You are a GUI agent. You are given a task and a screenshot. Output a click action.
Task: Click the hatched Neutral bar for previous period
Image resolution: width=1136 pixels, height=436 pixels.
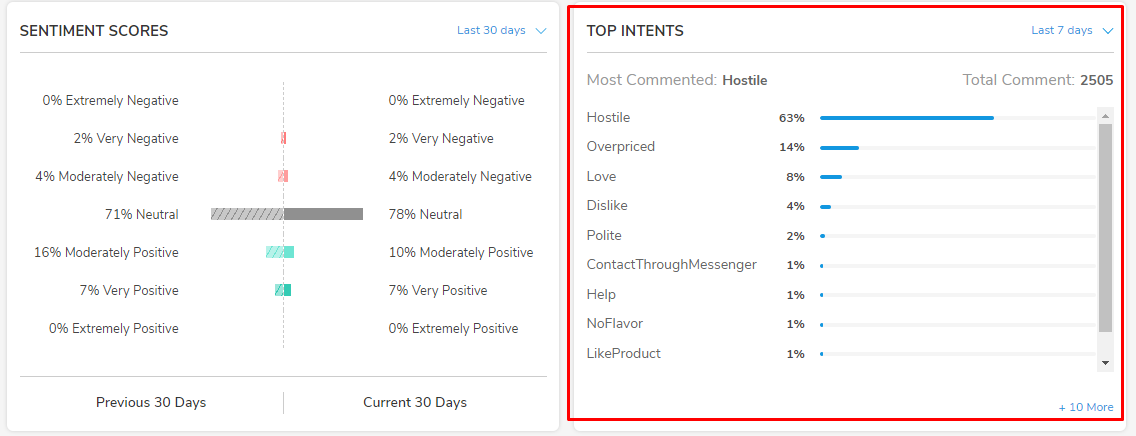(247, 214)
